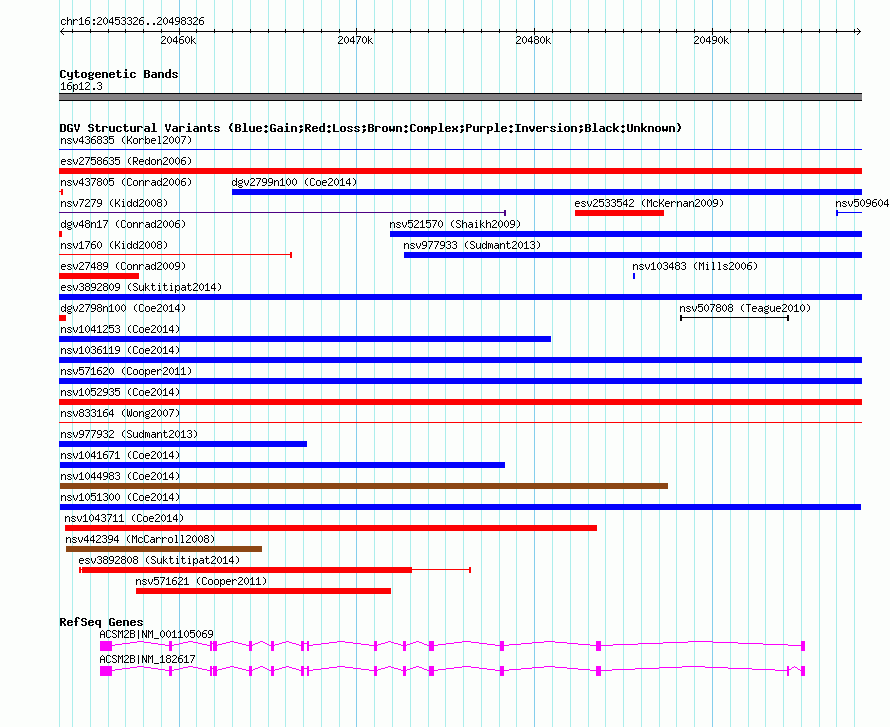
Task: Click the nsv436835 (Korbel2007) variant label
Action: [x=126, y=140]
